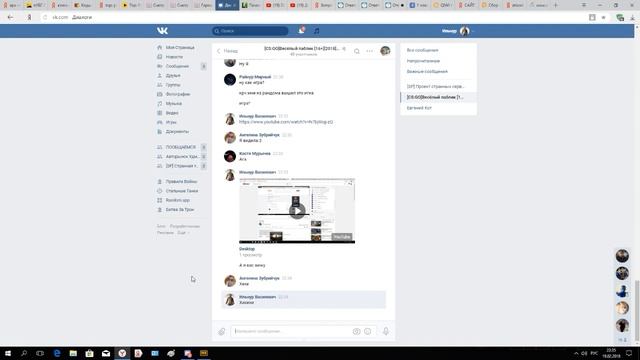Click the Документы sidebar icon

(160, 132)
